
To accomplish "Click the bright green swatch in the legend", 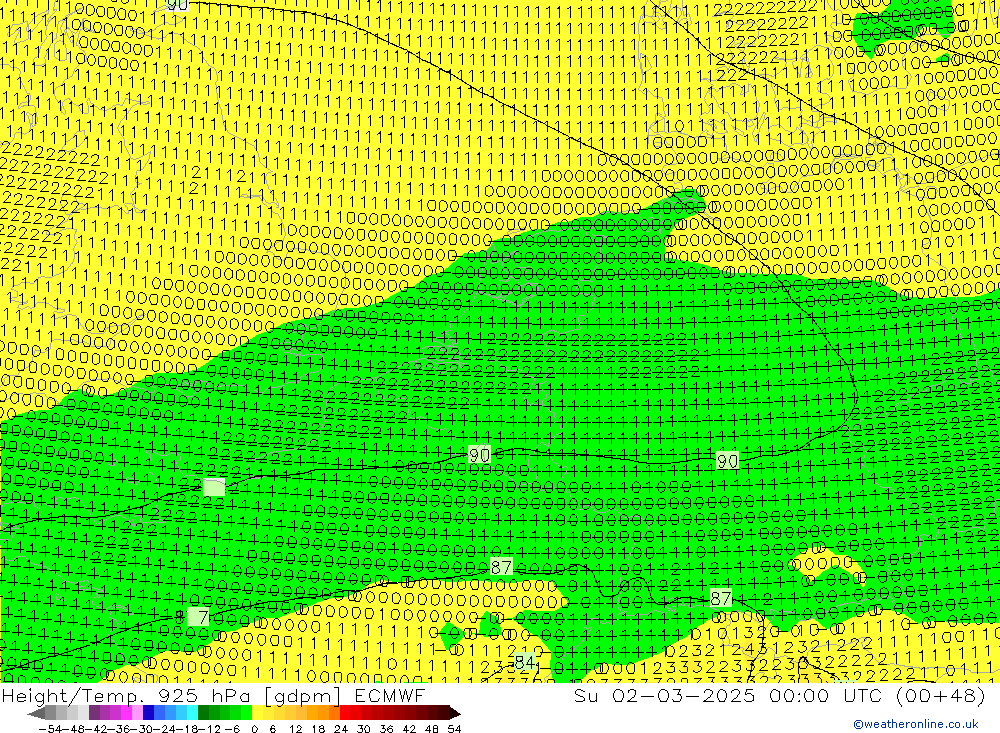I will [x=247, y=712].
